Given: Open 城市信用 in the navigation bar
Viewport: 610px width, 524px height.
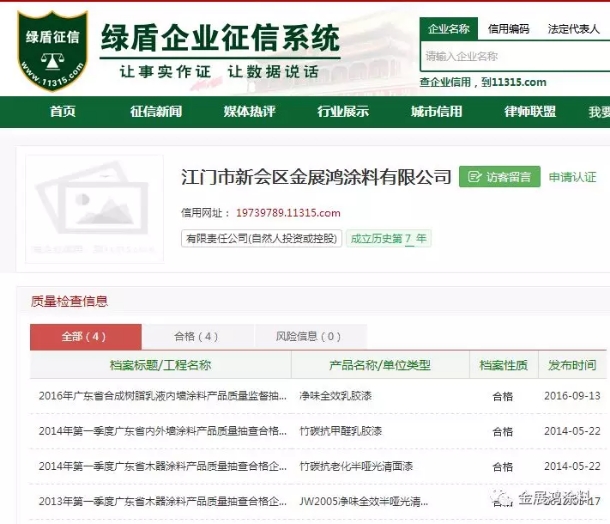Looking at the screenshot, I should pos(436,112).
